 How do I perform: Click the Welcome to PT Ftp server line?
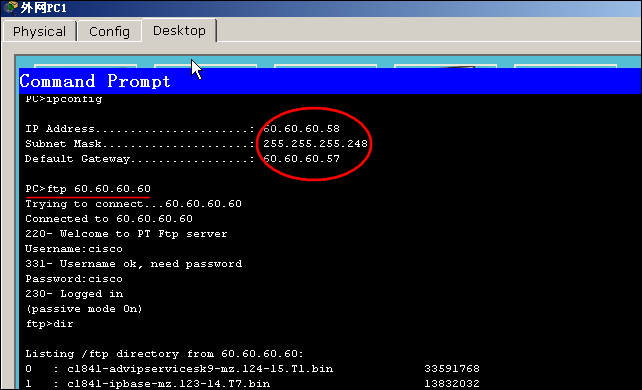[126, 234]
